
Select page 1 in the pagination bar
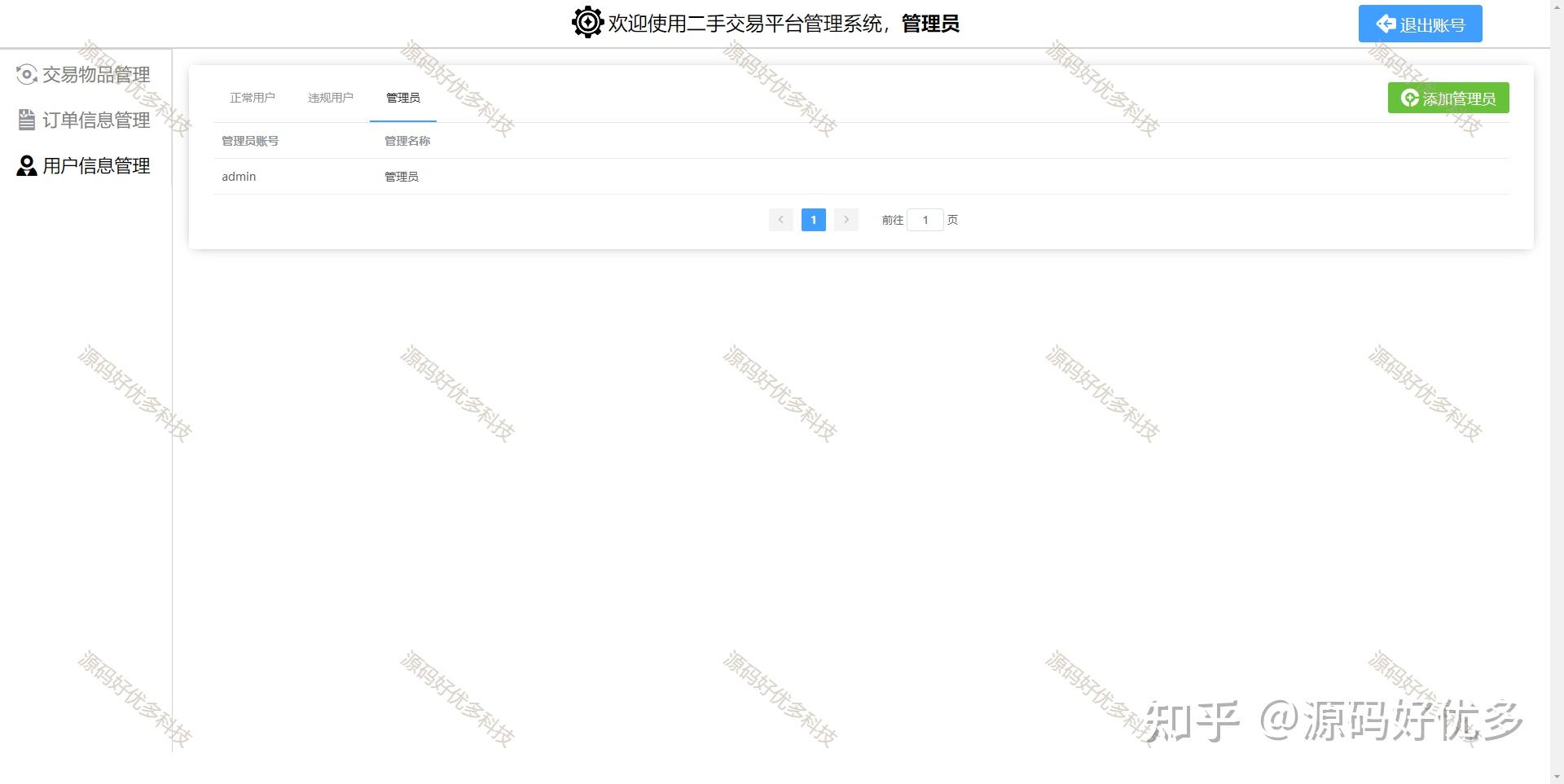click(x=813, y=220)
